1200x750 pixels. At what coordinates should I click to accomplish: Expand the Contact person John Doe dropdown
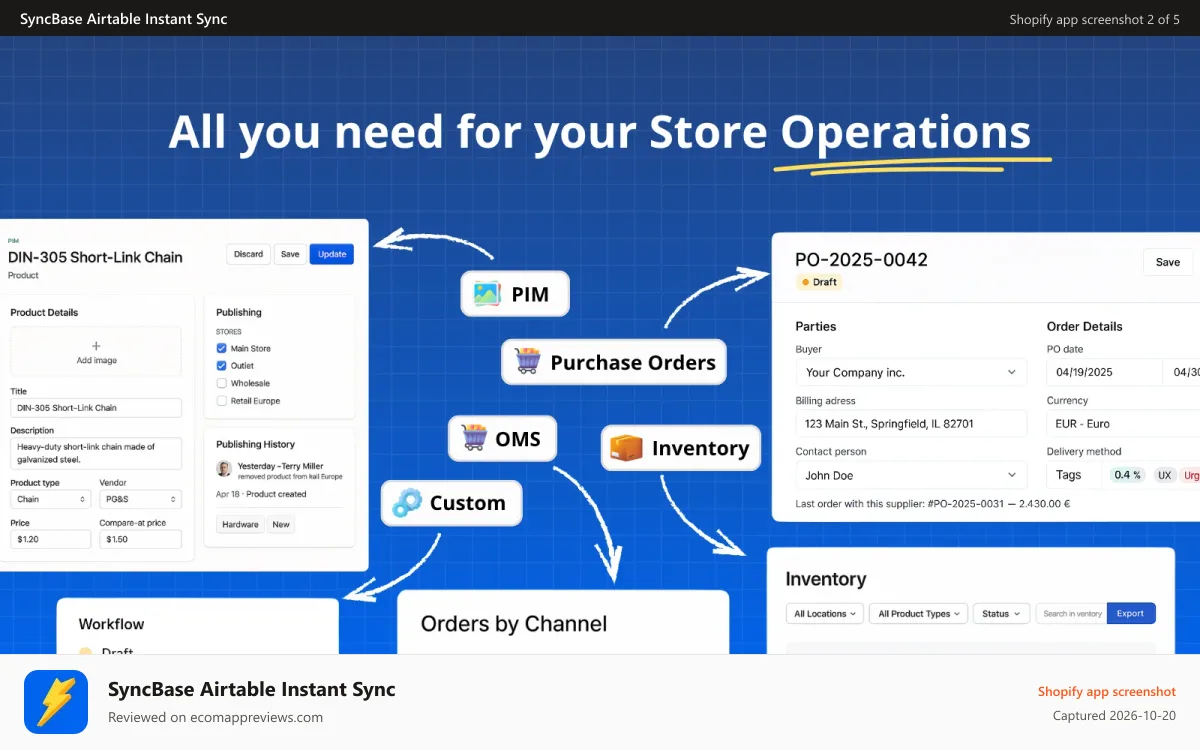[910, 475]
